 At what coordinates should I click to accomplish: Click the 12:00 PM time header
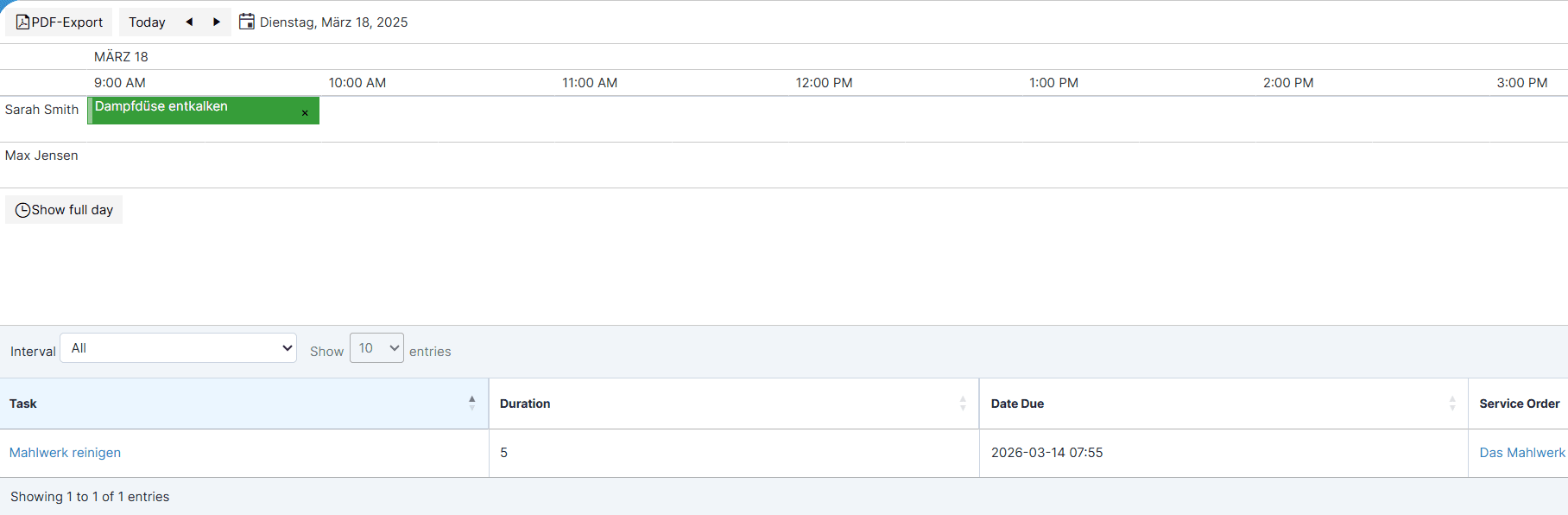pos(824,83)
